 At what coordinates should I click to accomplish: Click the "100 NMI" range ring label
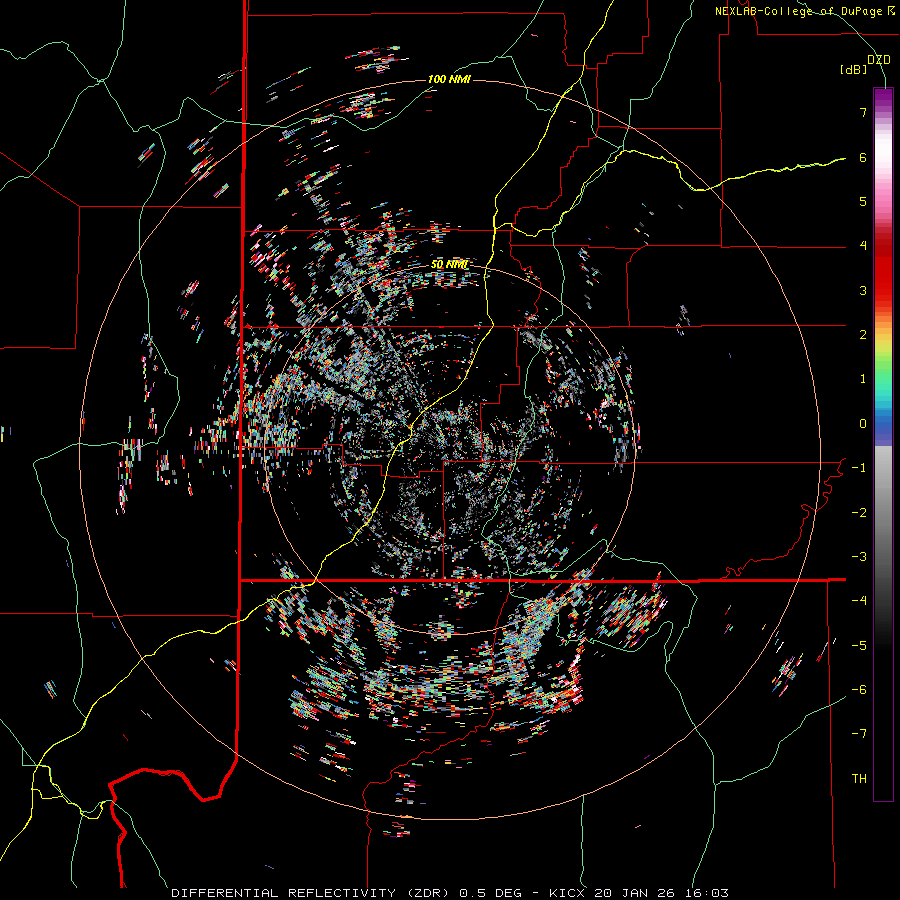(x=449, y=79)
